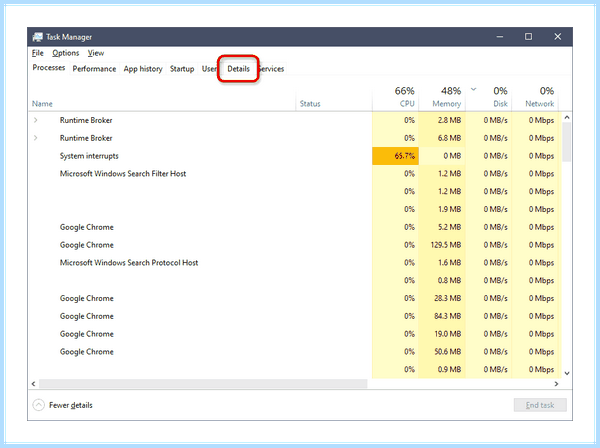The image size is (600, 448).
Task: Click horizontal scrollbar left arrow
Action: (x=34, y=384)
